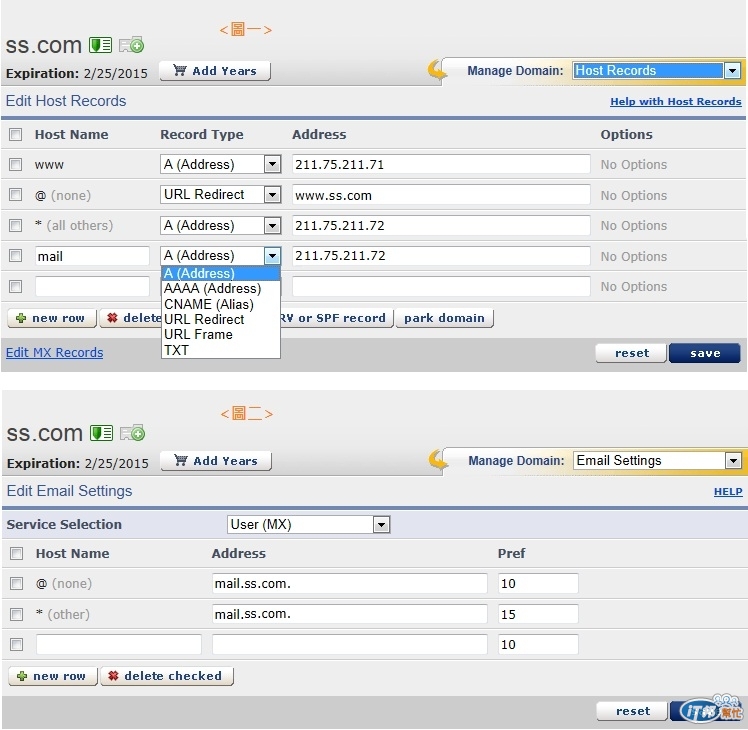Click the empty host name field in Host Records
Screen dimensions: 748x730
click(92, 286)
